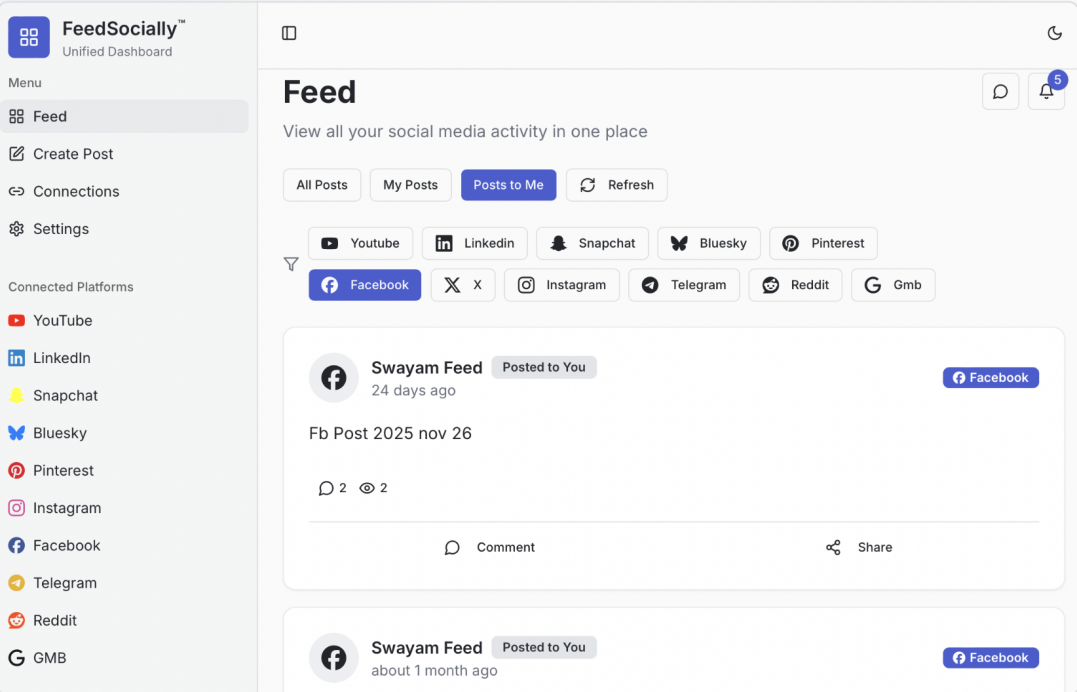Toggle the Telegram filter chip
1077x692 pixels.
coord(684,285)
